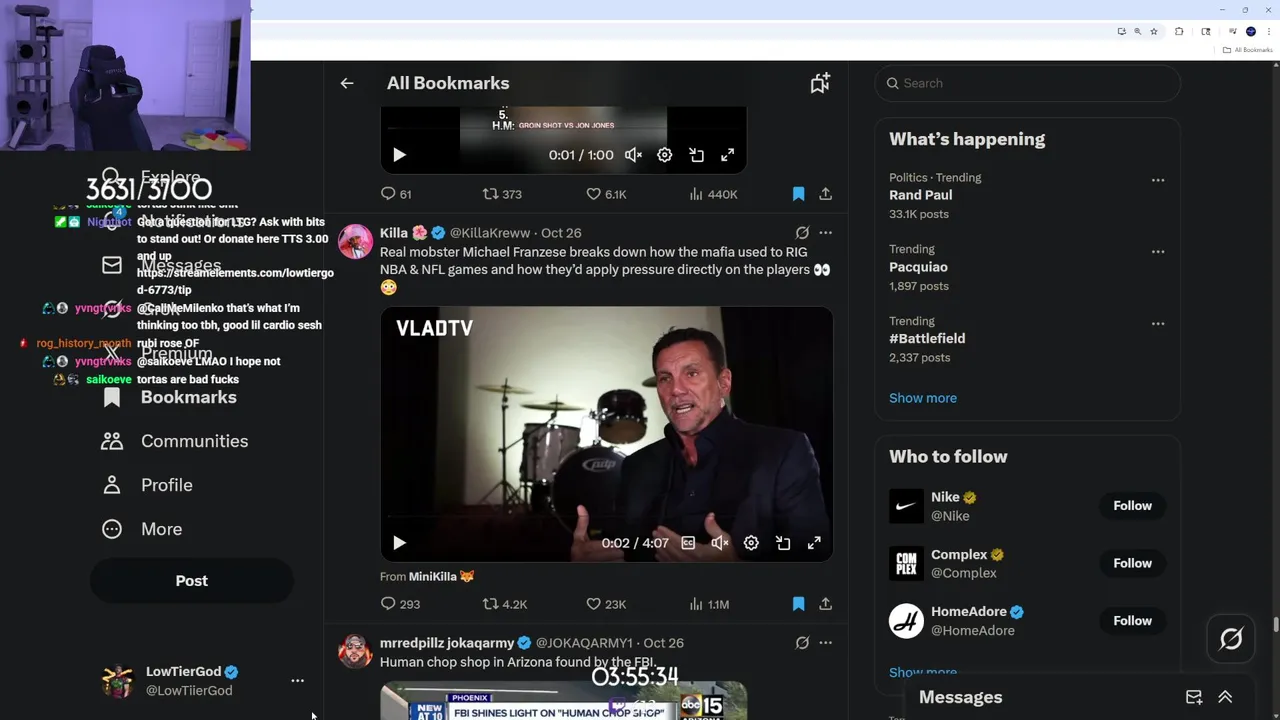Screen dimensions: 1280x720
Task: Click the Search input field
Action: [1027, 83]
